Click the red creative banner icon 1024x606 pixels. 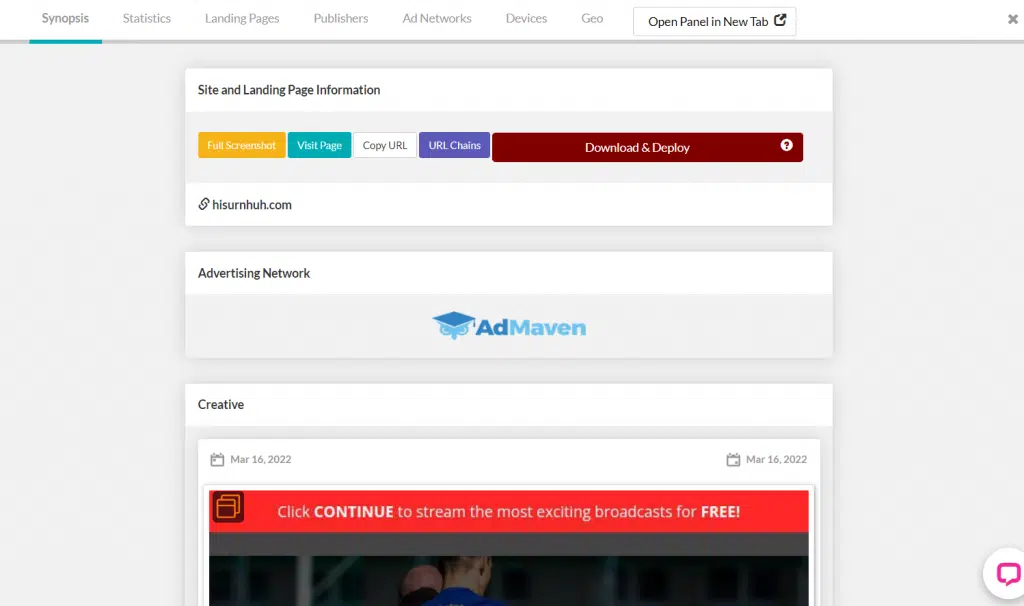[228, 508]
